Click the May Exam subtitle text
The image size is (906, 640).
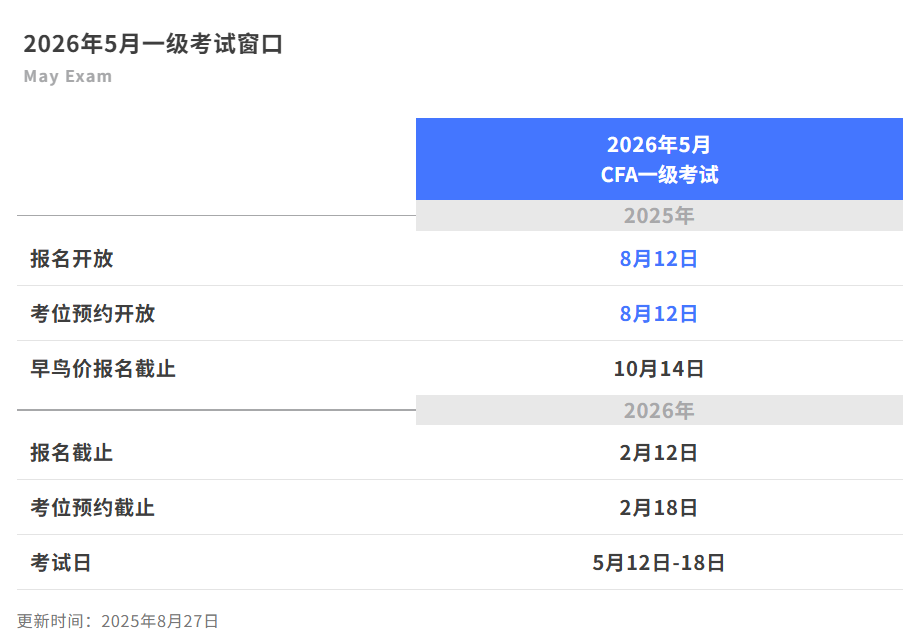[x=68, y=76]
